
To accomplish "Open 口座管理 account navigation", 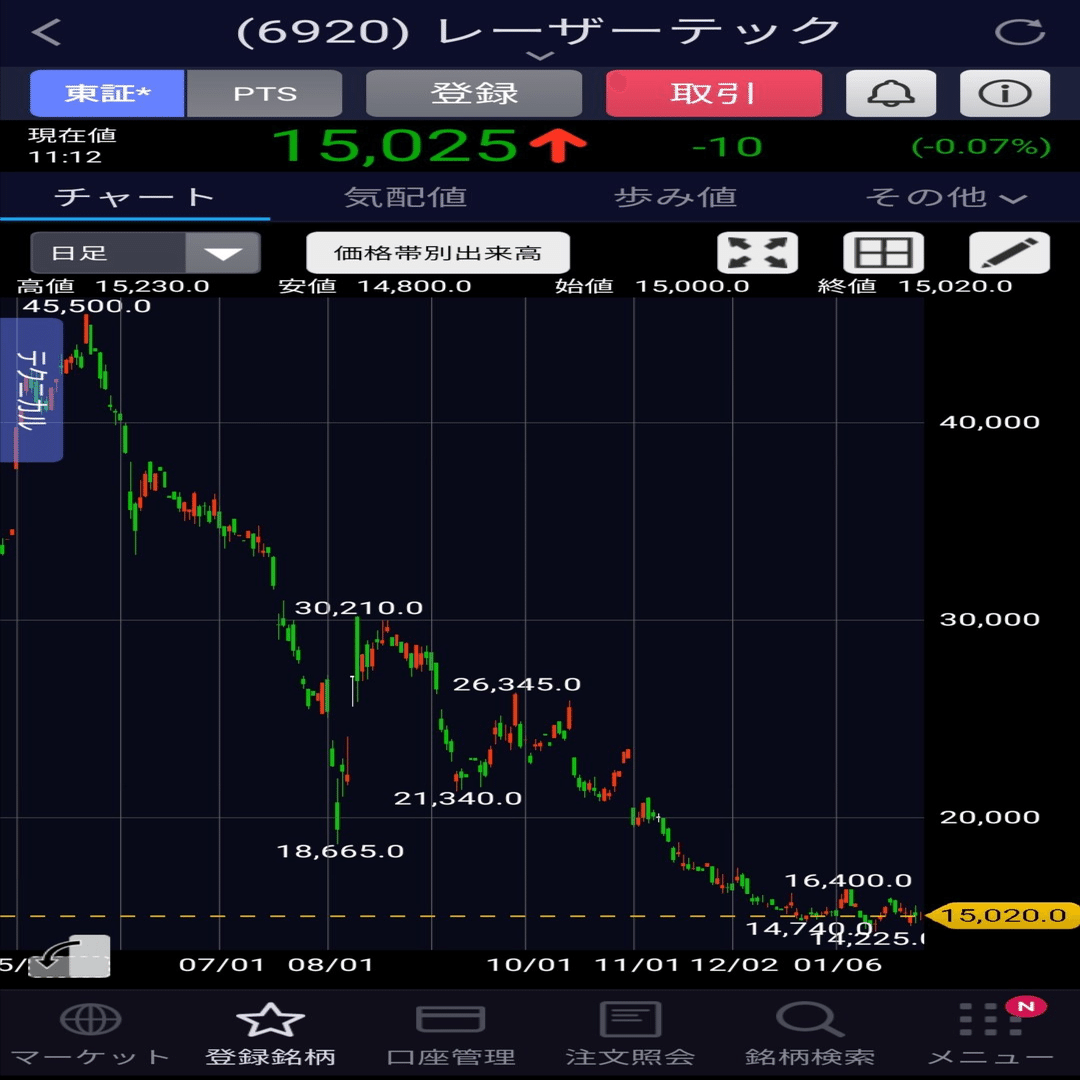I will [450, 1035].
